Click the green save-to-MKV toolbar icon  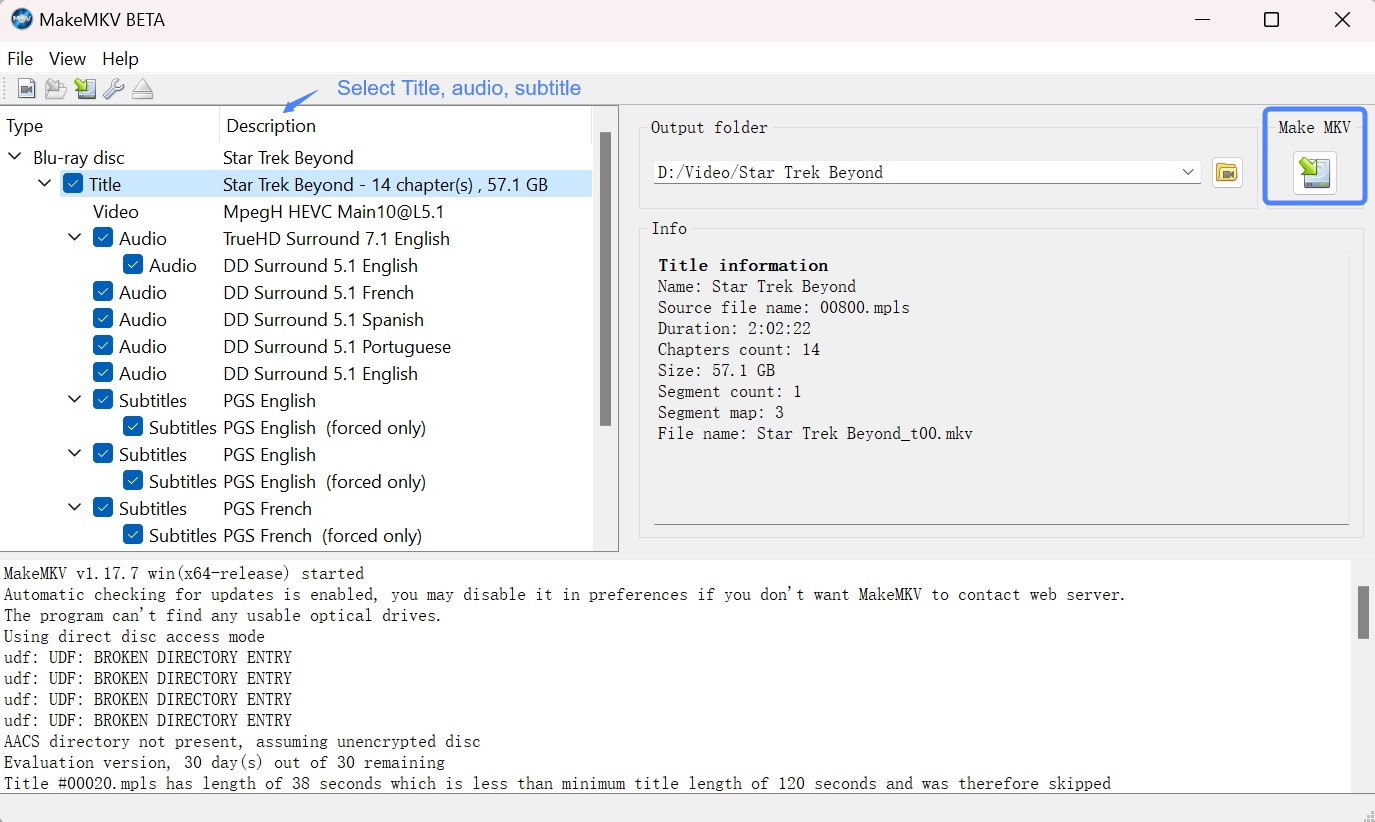click(85, 88)
